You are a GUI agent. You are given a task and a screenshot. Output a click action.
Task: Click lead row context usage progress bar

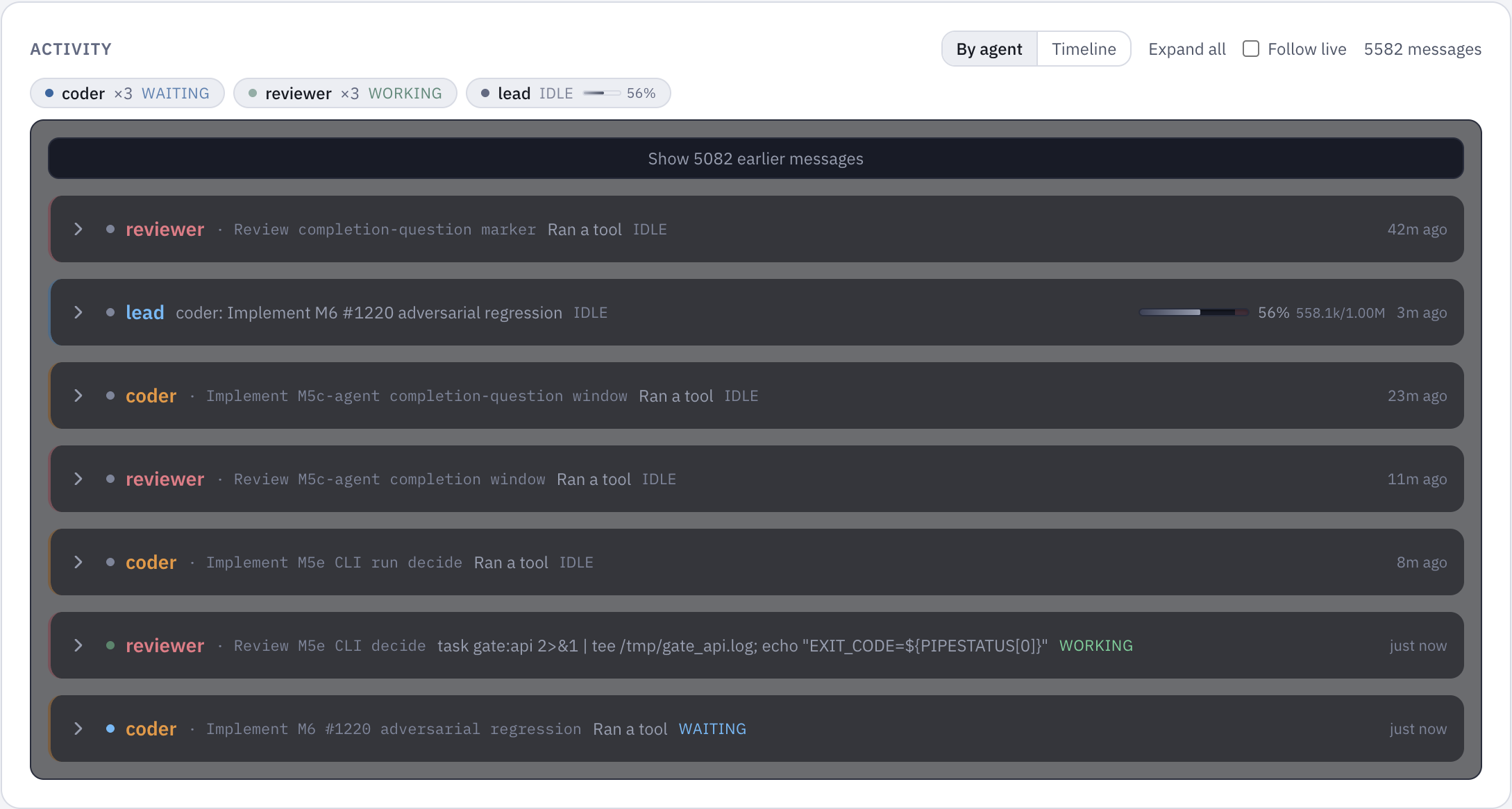[1193, 312]
